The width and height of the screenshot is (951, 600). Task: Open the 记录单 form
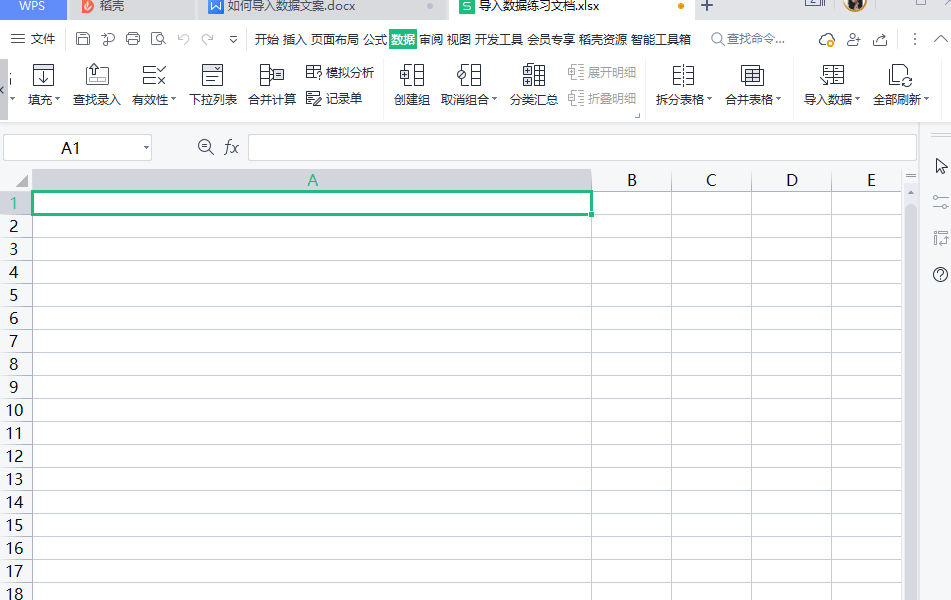pyautogui.click(x=334, y=98)
